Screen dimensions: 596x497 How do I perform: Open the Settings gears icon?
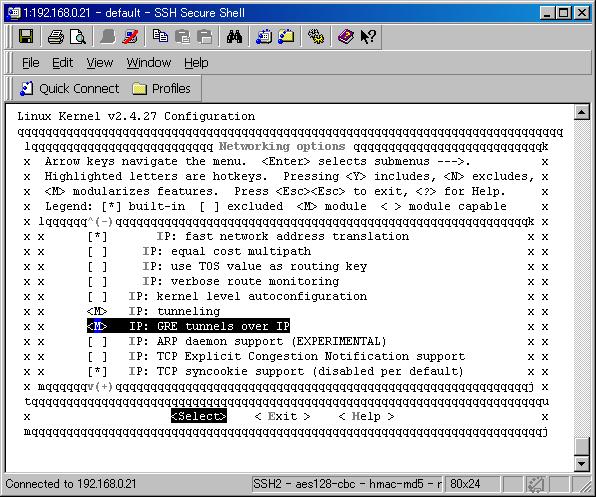point(316,37)
